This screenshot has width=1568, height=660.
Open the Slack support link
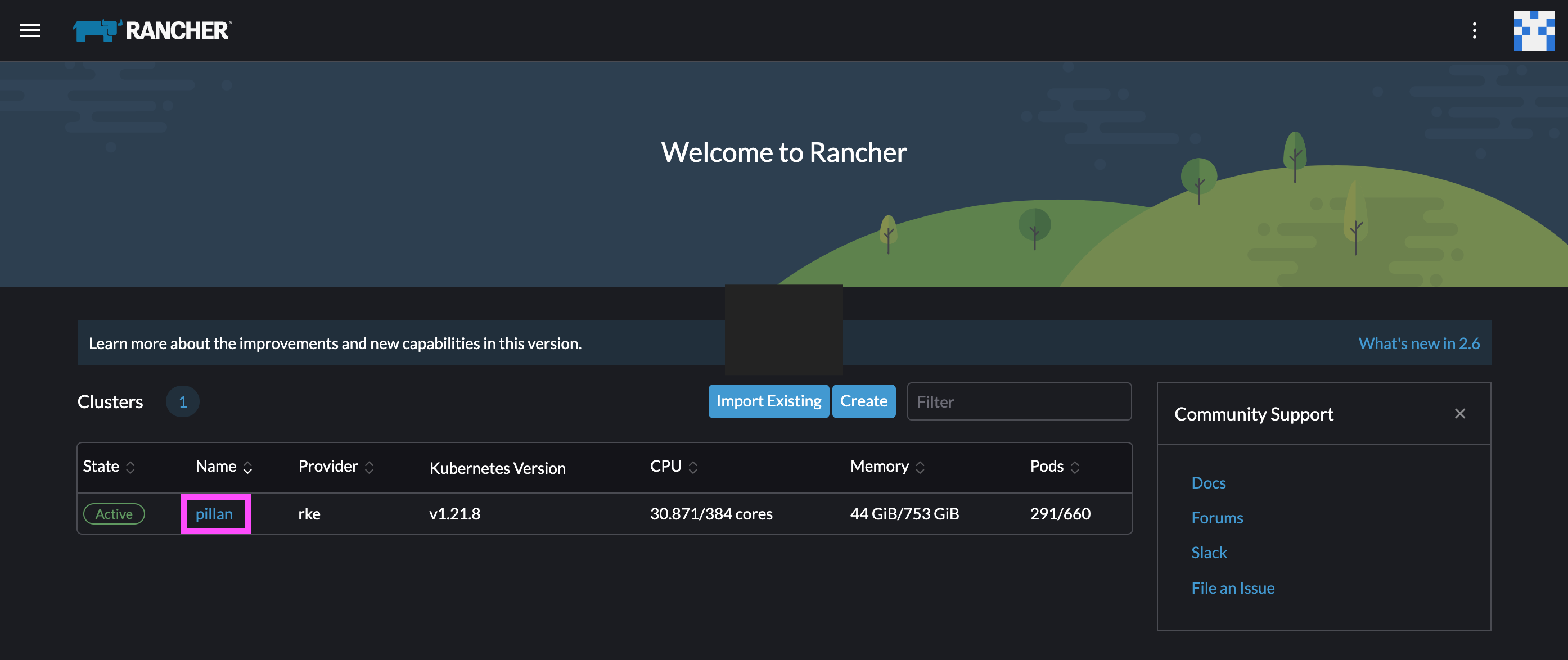pyautogui.click(x=1209, y=552)
